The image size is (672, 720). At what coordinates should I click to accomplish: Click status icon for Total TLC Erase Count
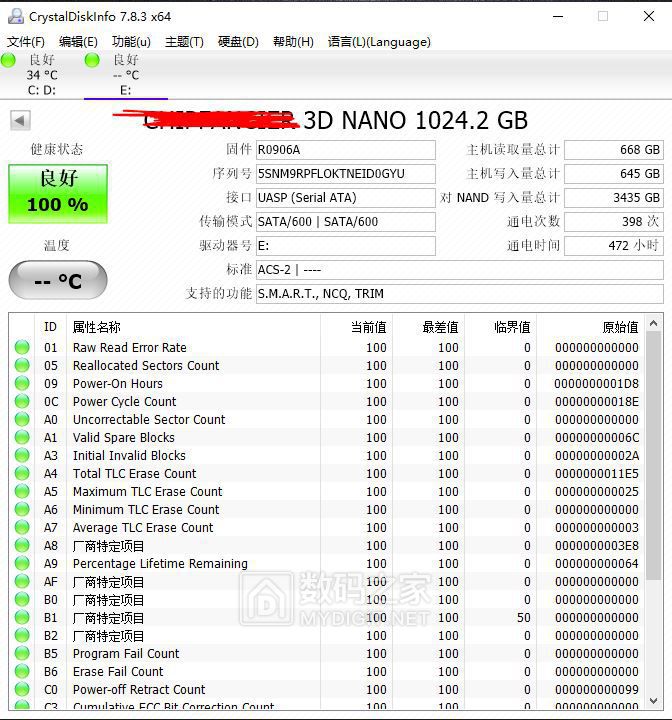22,473
